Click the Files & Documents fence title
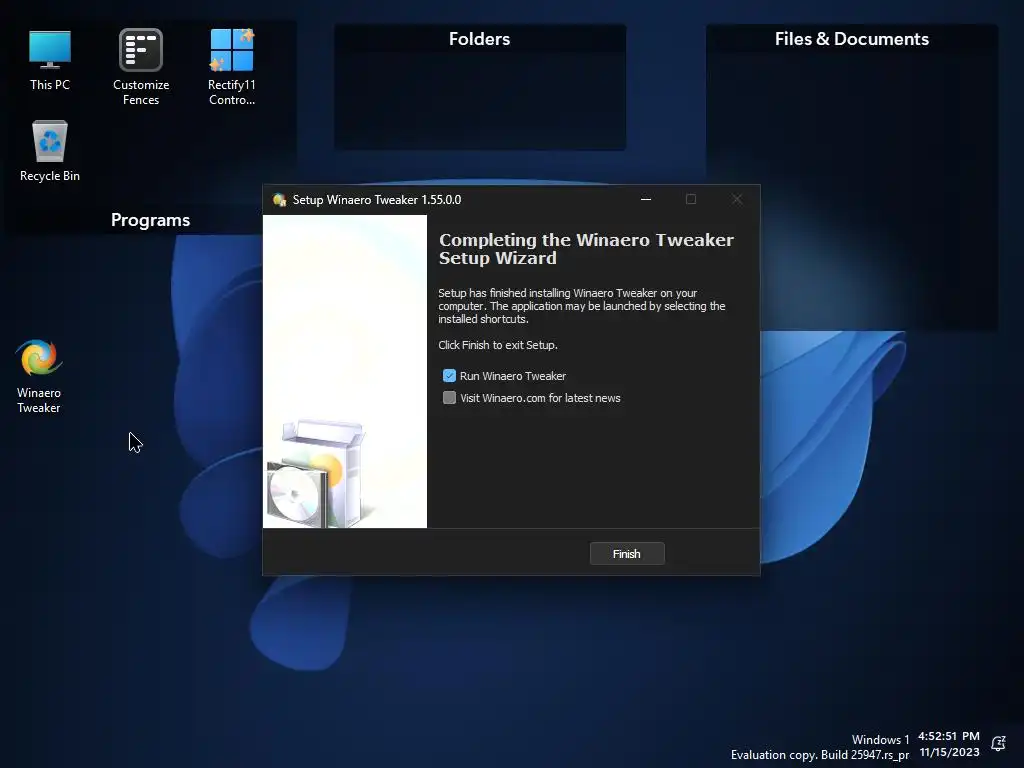Viewport: 1024px width, 768px height. [x=852, y=39]
